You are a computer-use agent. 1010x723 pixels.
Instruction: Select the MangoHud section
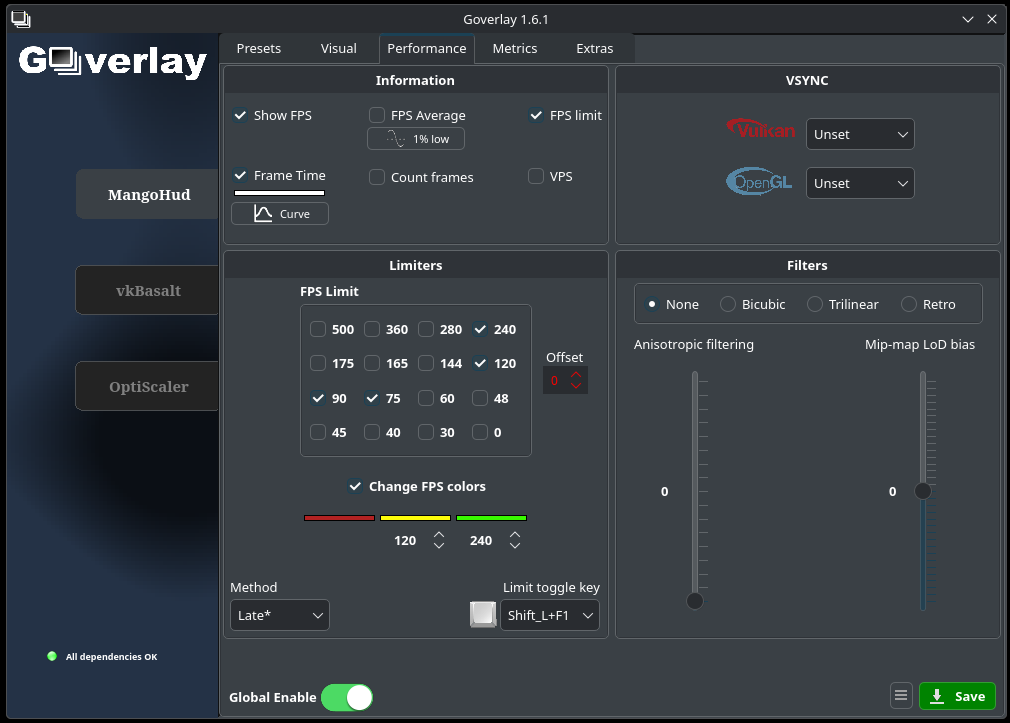148,194
